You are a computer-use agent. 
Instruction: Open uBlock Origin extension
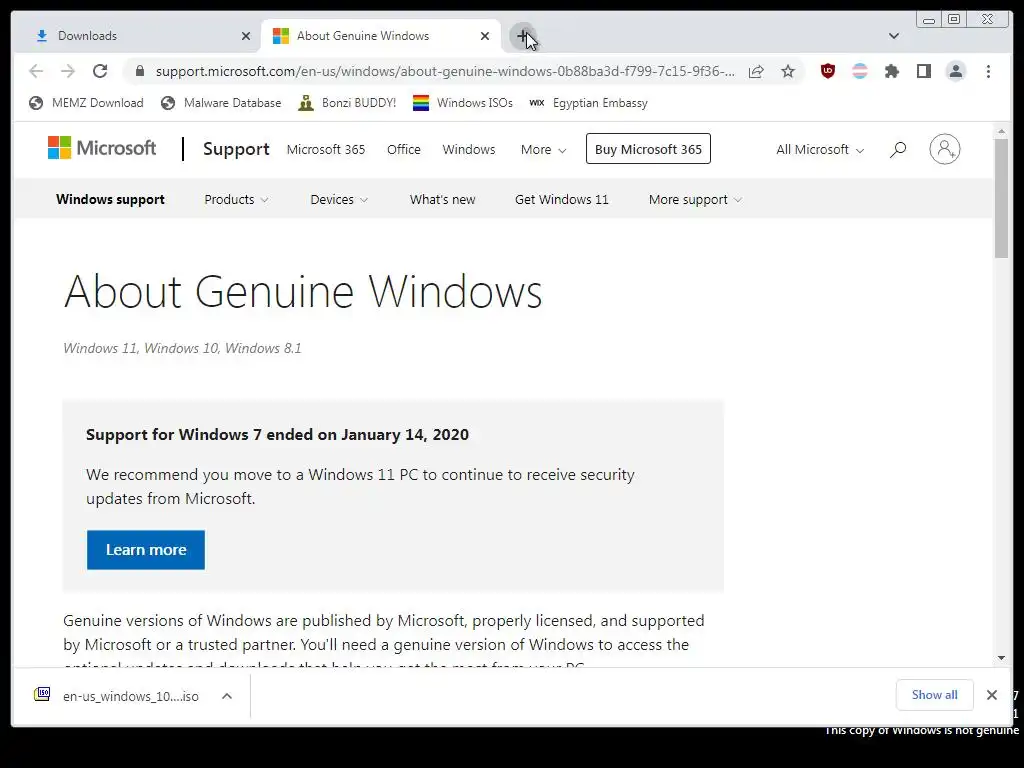pos(828,71)
